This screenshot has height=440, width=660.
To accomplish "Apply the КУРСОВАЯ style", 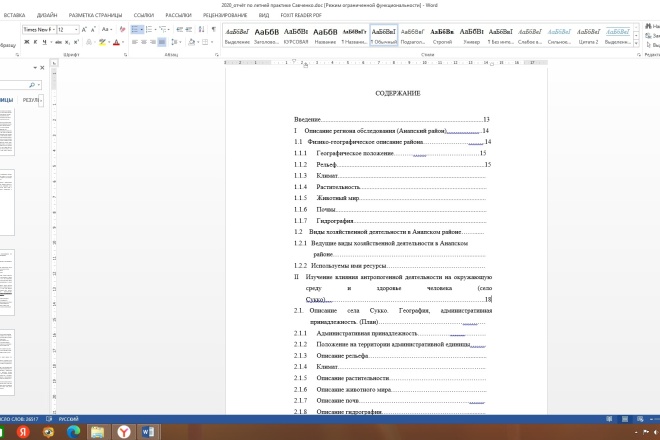I will pyautogui.click(x=296, y=36).
